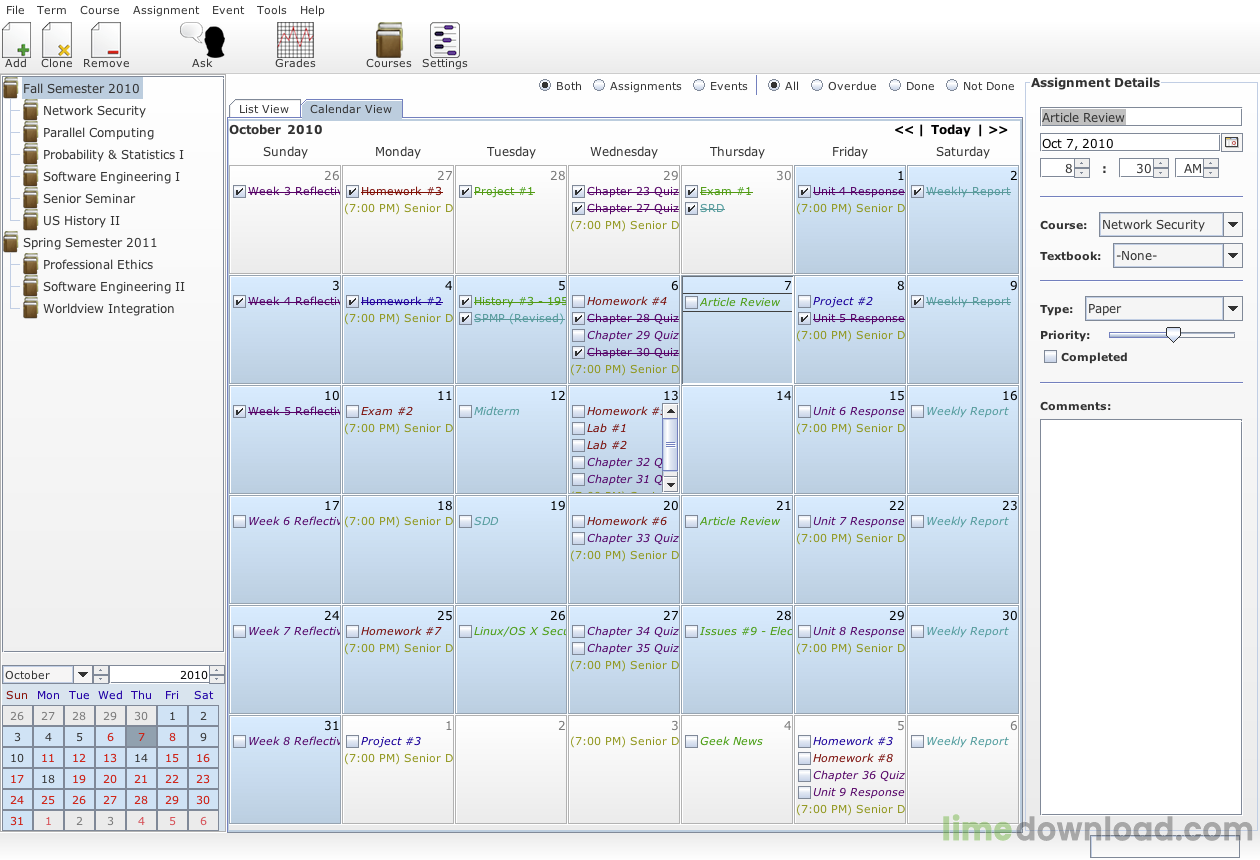The image size is (1260, 860).
Task: Open the Settings sliders icon
Action: [445, 40]
